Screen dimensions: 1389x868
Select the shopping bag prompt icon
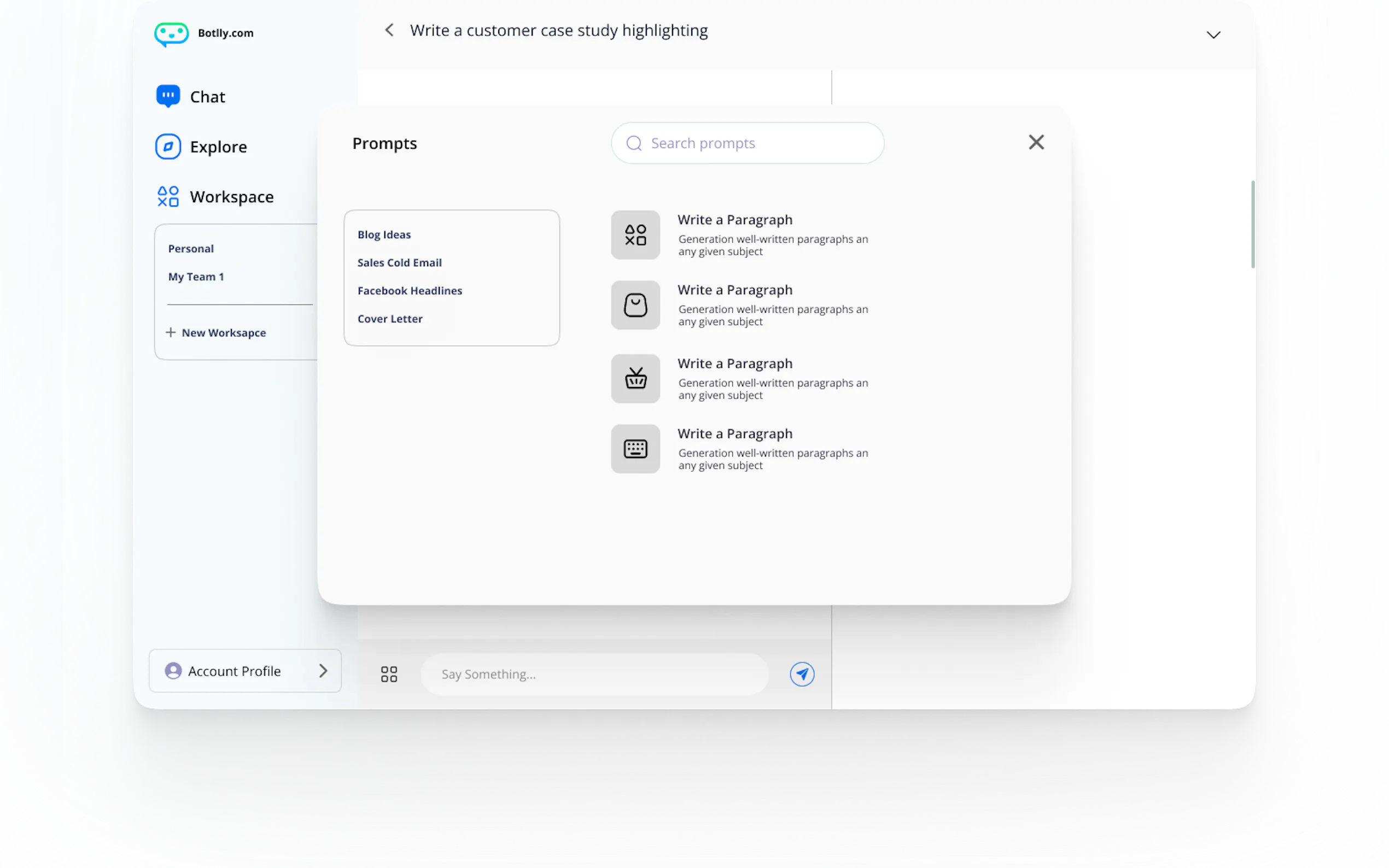coord(635,306)
